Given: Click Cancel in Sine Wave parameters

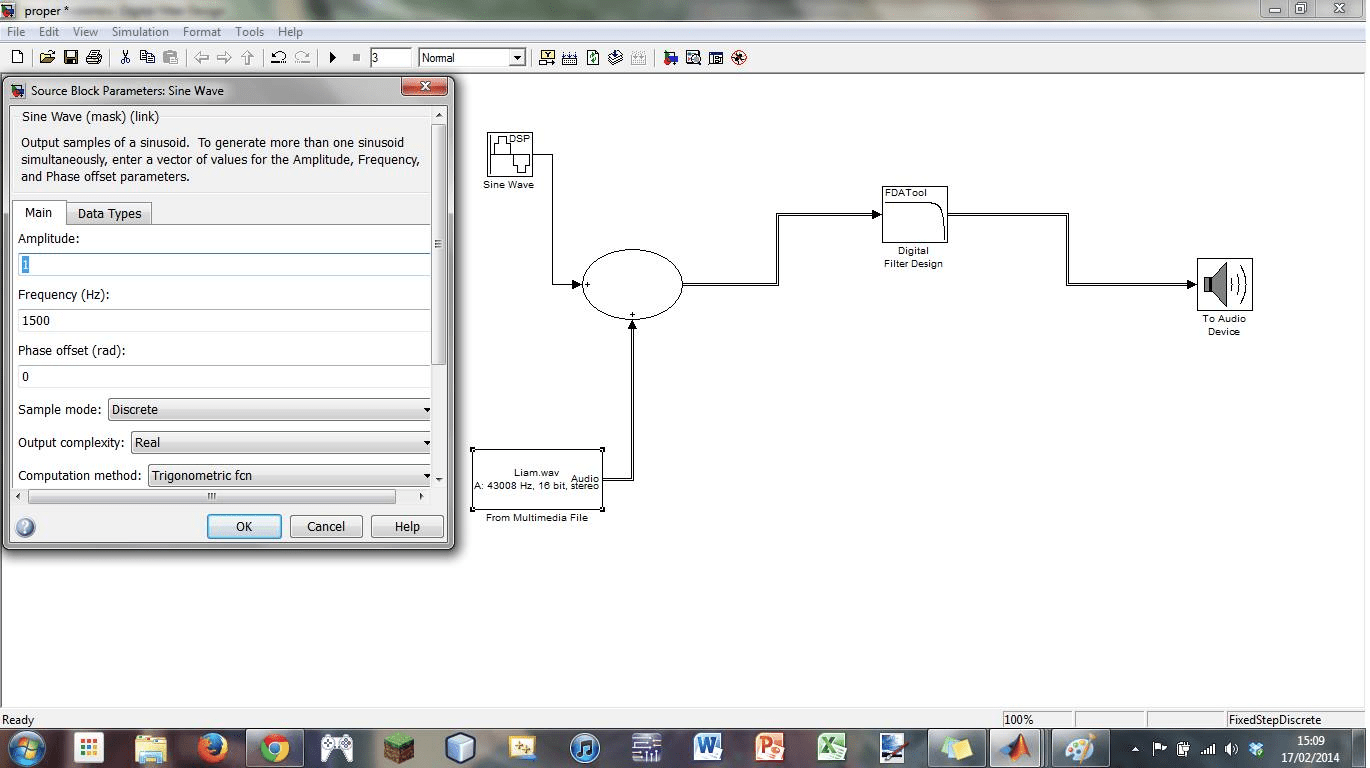Looking at the screenshot, I should [326, 526].
